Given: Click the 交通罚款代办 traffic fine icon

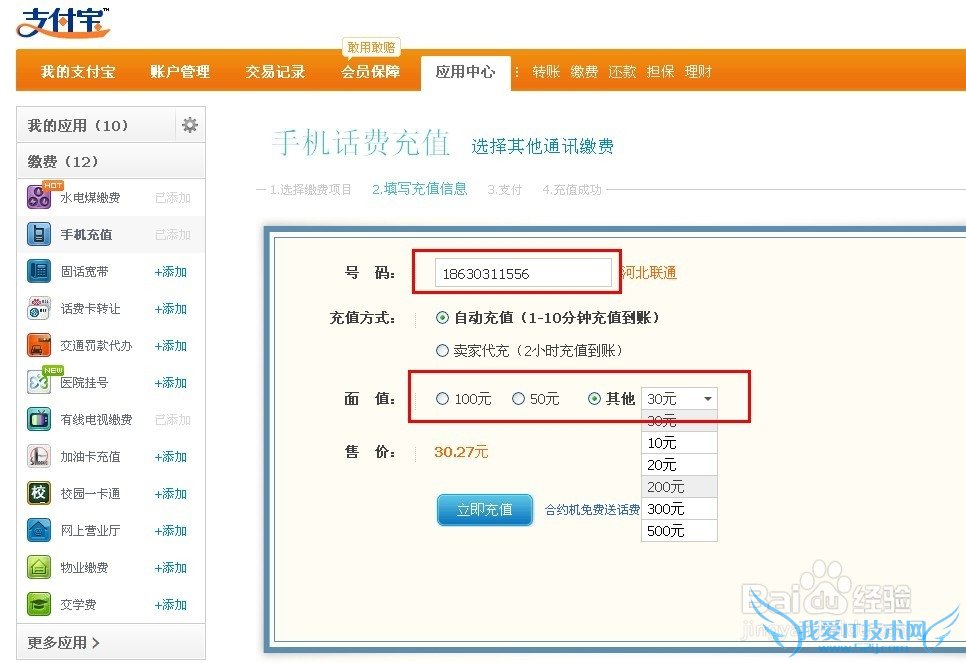Looking at the screenshot, I should [x=39, y=345].
